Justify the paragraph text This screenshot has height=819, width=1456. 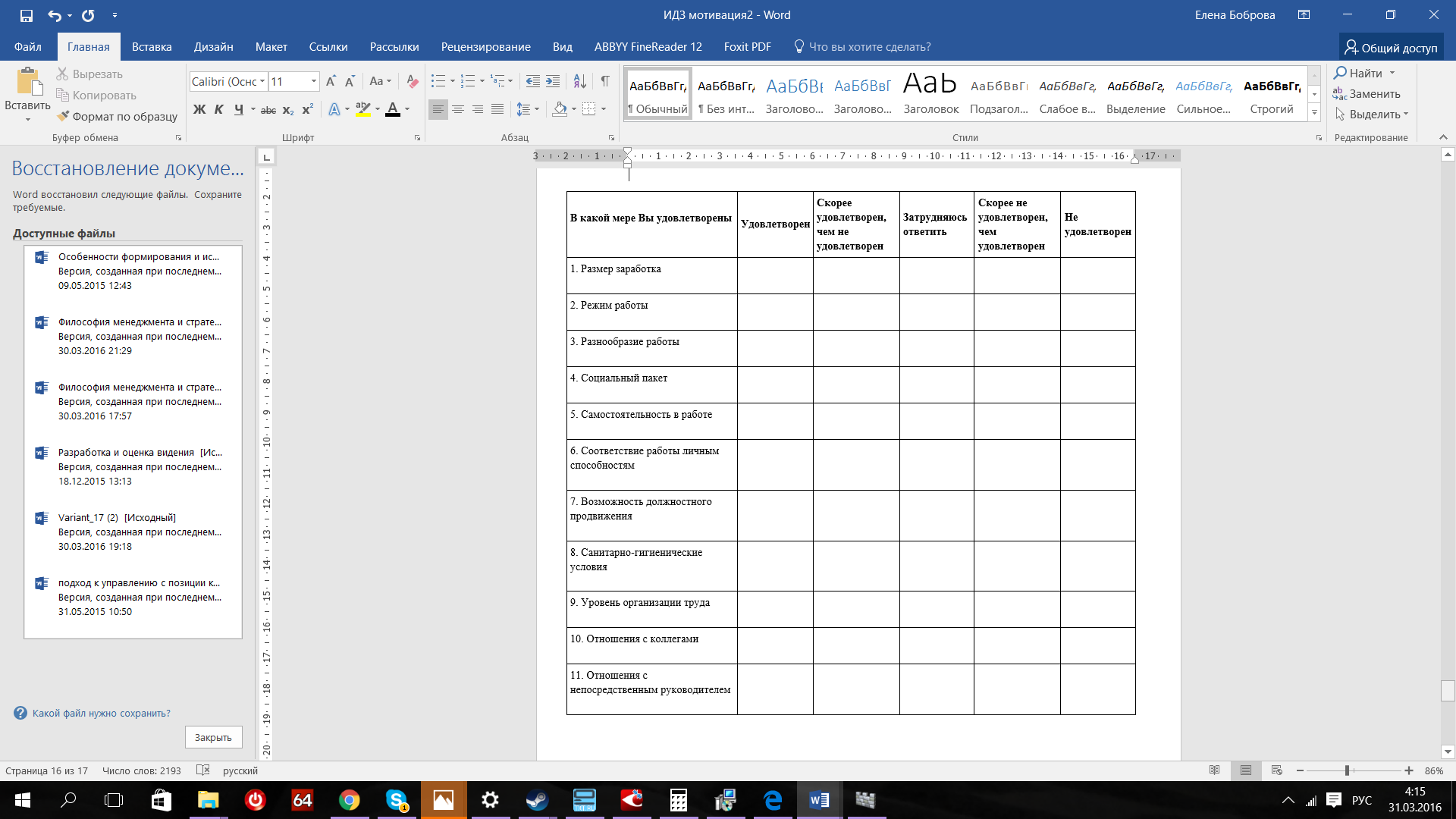(497, 109)
